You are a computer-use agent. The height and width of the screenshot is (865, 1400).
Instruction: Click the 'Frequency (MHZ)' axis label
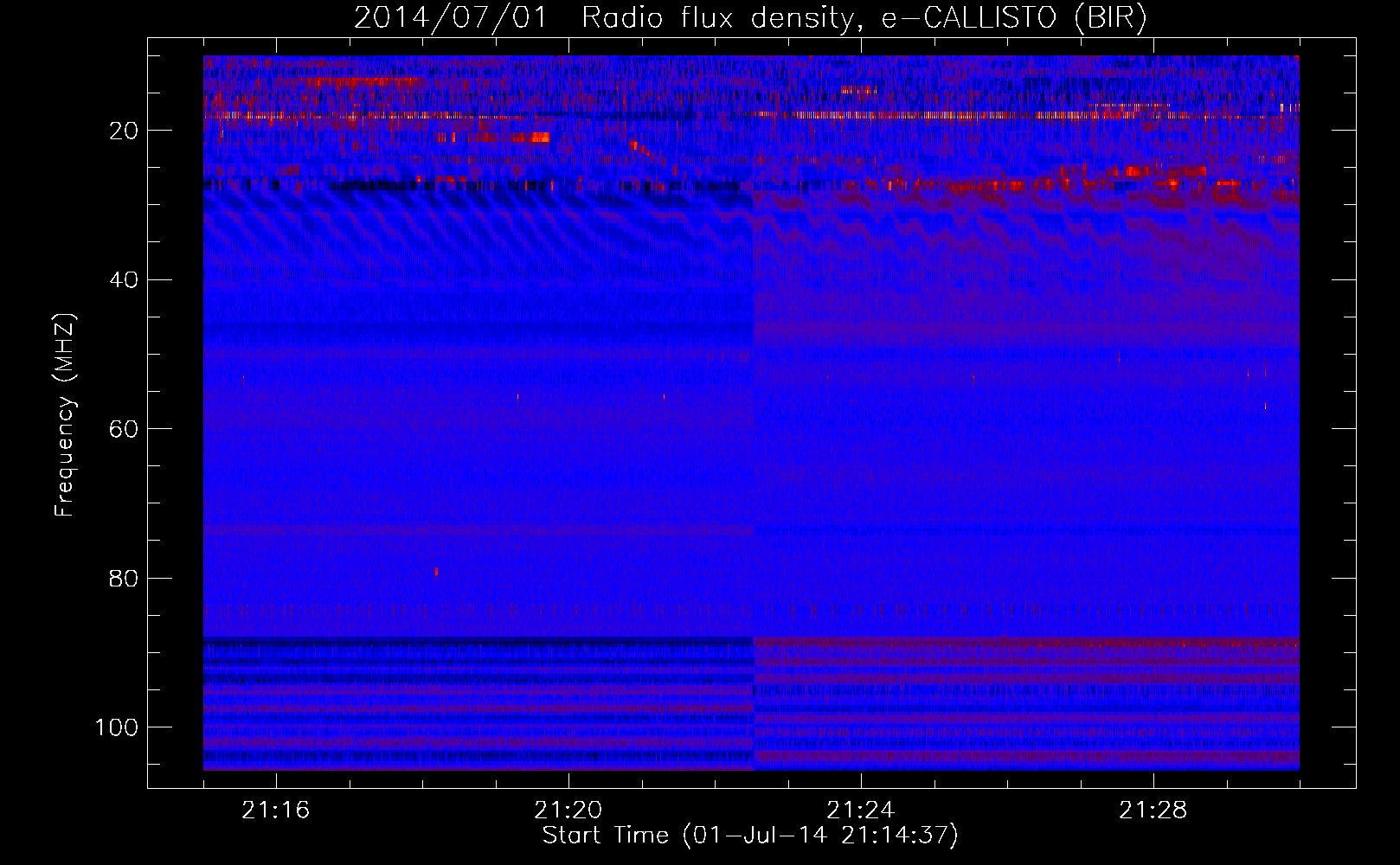pyautogui.click(x=65, y=415)
